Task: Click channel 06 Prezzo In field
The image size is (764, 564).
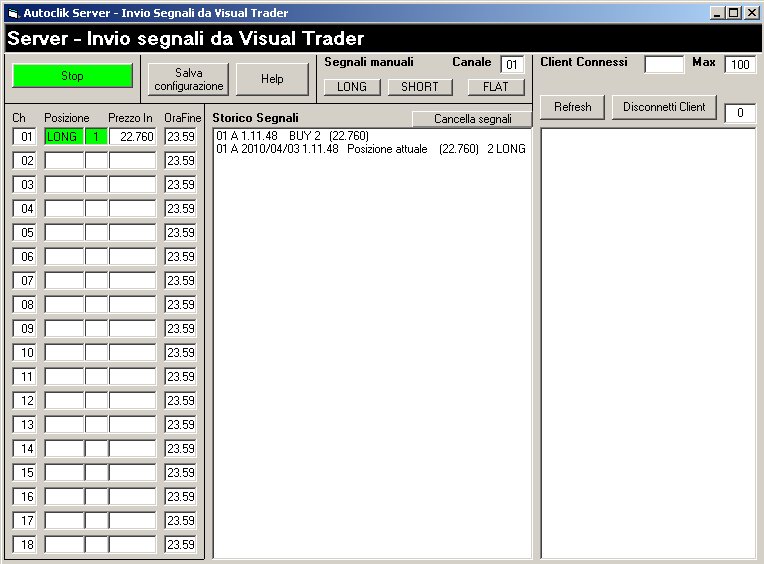Action: click(132, 257)
